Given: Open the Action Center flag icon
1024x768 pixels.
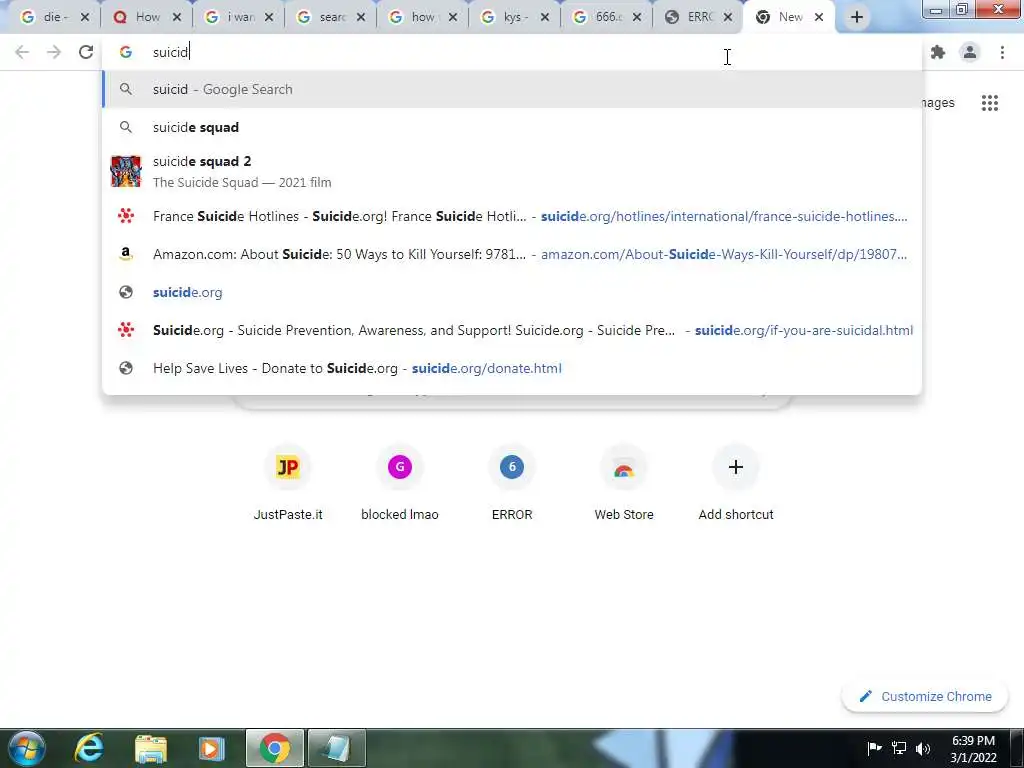Looking at the screenshot, I should (x=874, y=748).
